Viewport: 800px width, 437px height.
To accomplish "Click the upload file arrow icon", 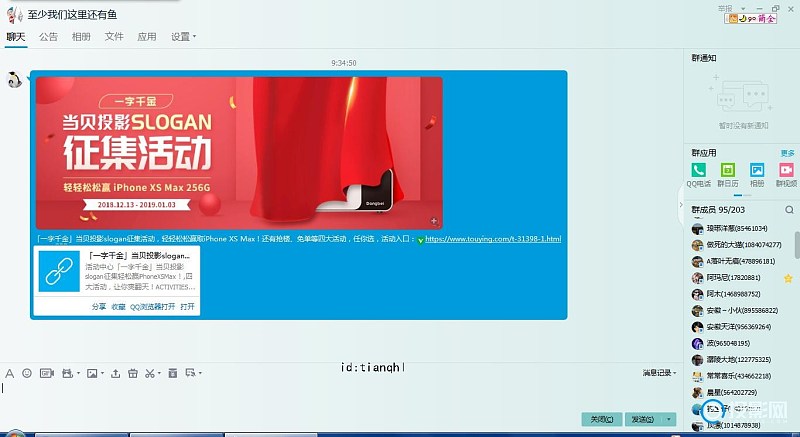I will click(x=115, y=373).
